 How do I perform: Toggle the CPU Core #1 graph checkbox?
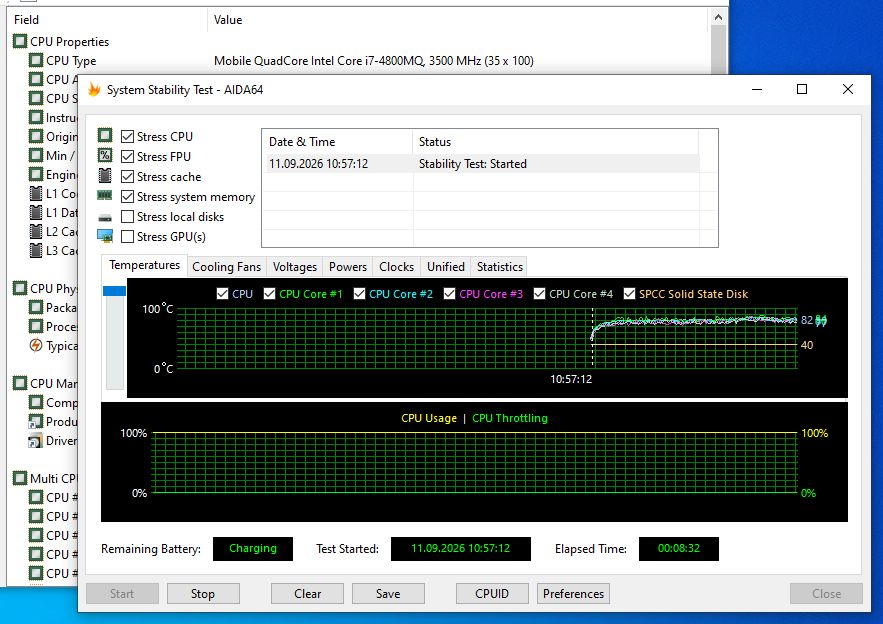270,294
